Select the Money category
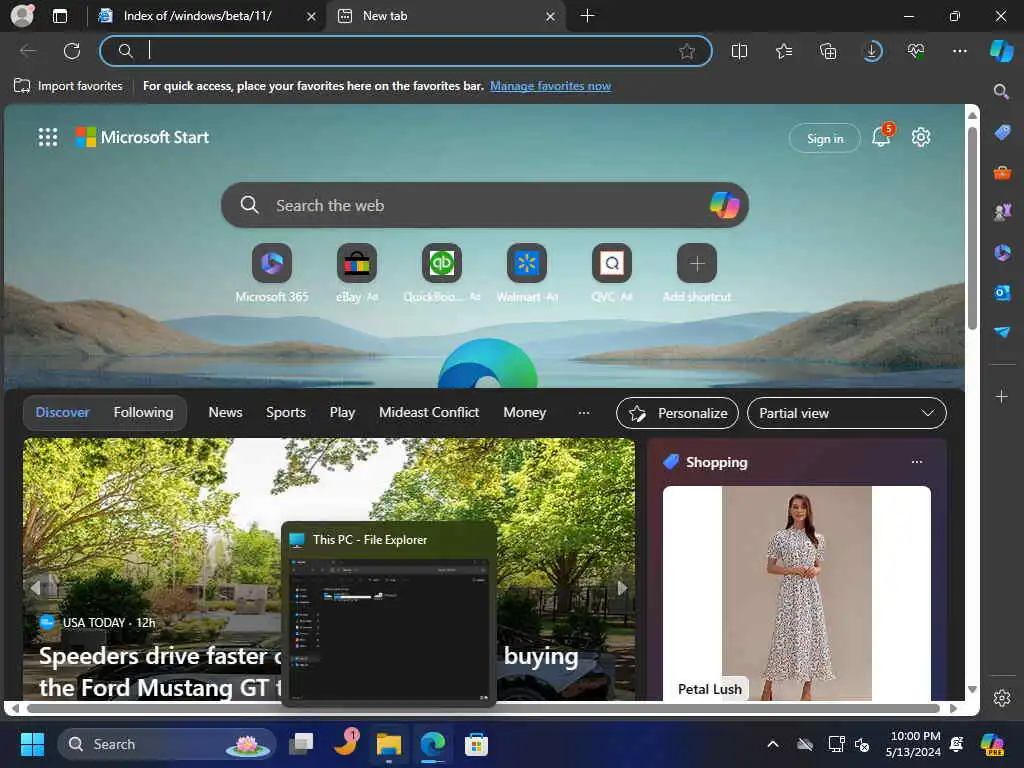This screenshot has height=768, width=1024. tap(524, 413)
